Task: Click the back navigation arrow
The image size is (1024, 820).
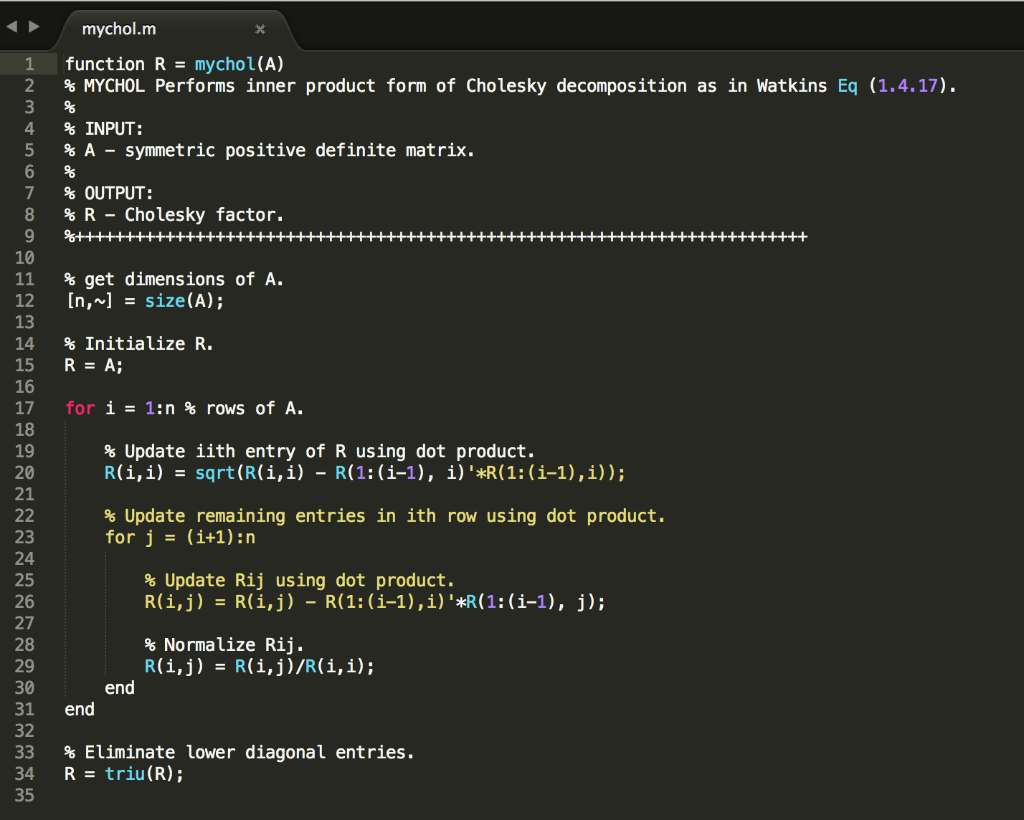Action: (10, 26)
